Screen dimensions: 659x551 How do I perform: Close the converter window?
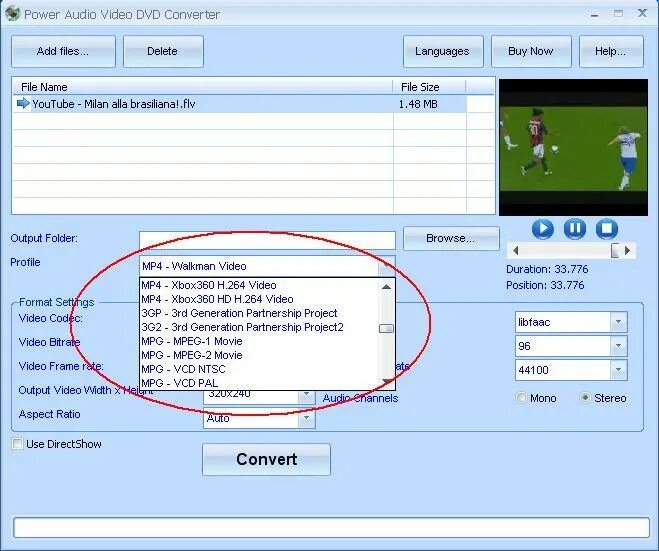click(642, 13)
